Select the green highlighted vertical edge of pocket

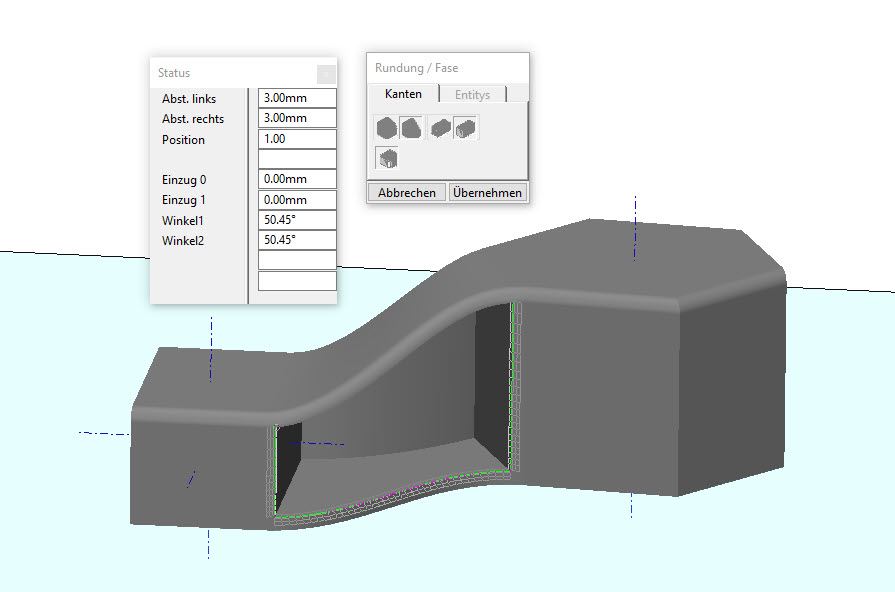click(x=512, y=388)
